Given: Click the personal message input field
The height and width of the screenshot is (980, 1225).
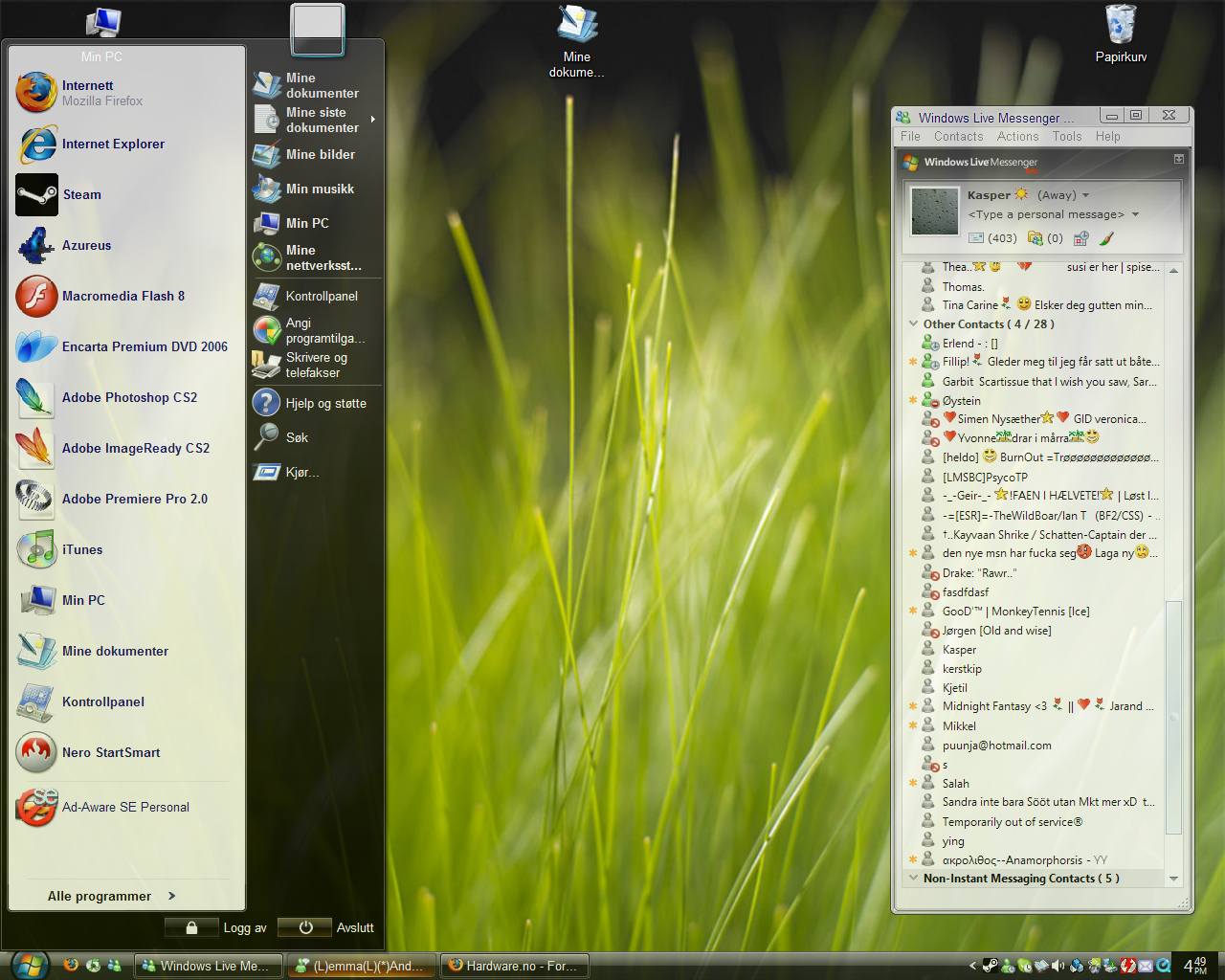Looking at the screenshot, I should click(1045, 214).
